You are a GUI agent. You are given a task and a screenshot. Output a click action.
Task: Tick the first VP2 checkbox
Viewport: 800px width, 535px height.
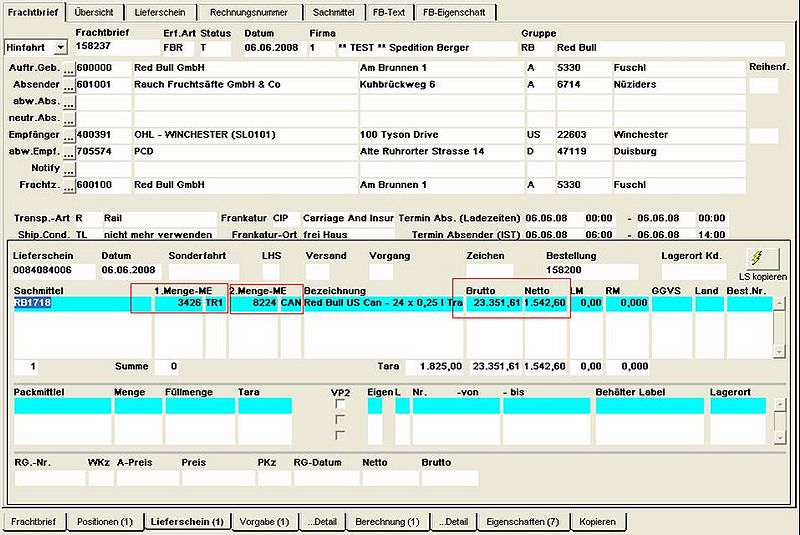(x=340, y=404)
